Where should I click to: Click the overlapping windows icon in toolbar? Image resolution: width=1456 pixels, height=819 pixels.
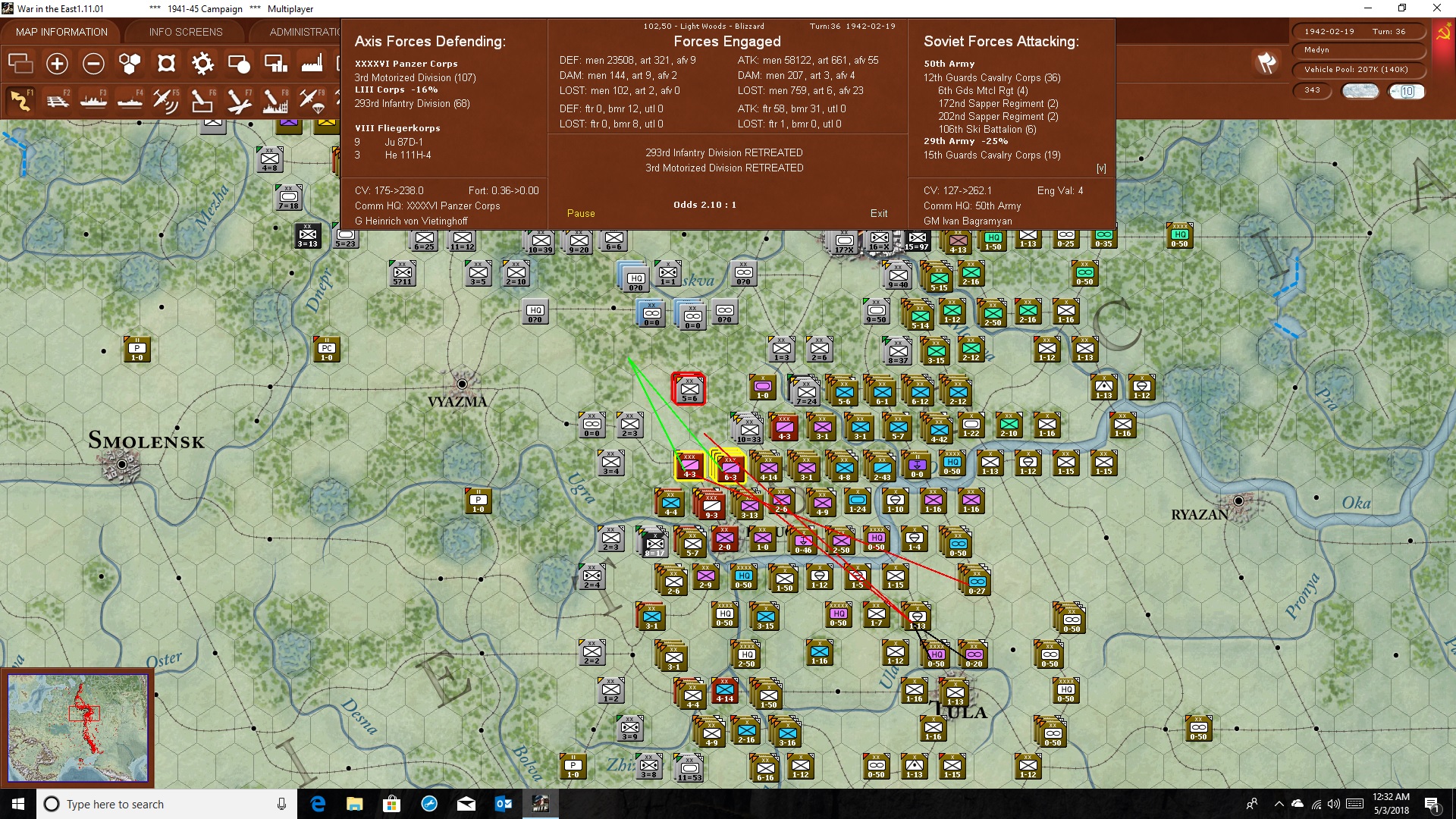(20, 64)
